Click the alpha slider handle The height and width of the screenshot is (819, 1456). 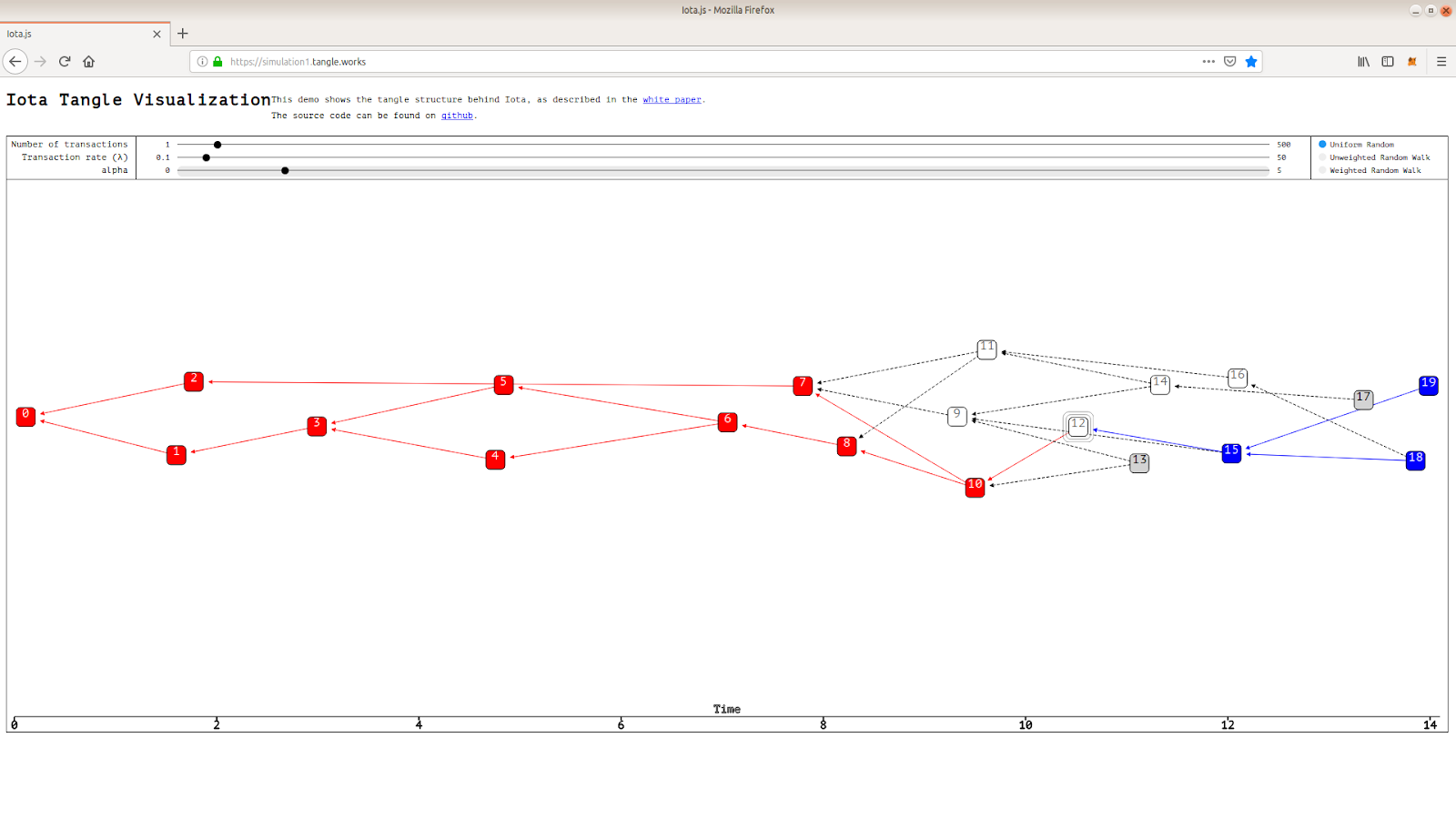[x=286, y=170]
